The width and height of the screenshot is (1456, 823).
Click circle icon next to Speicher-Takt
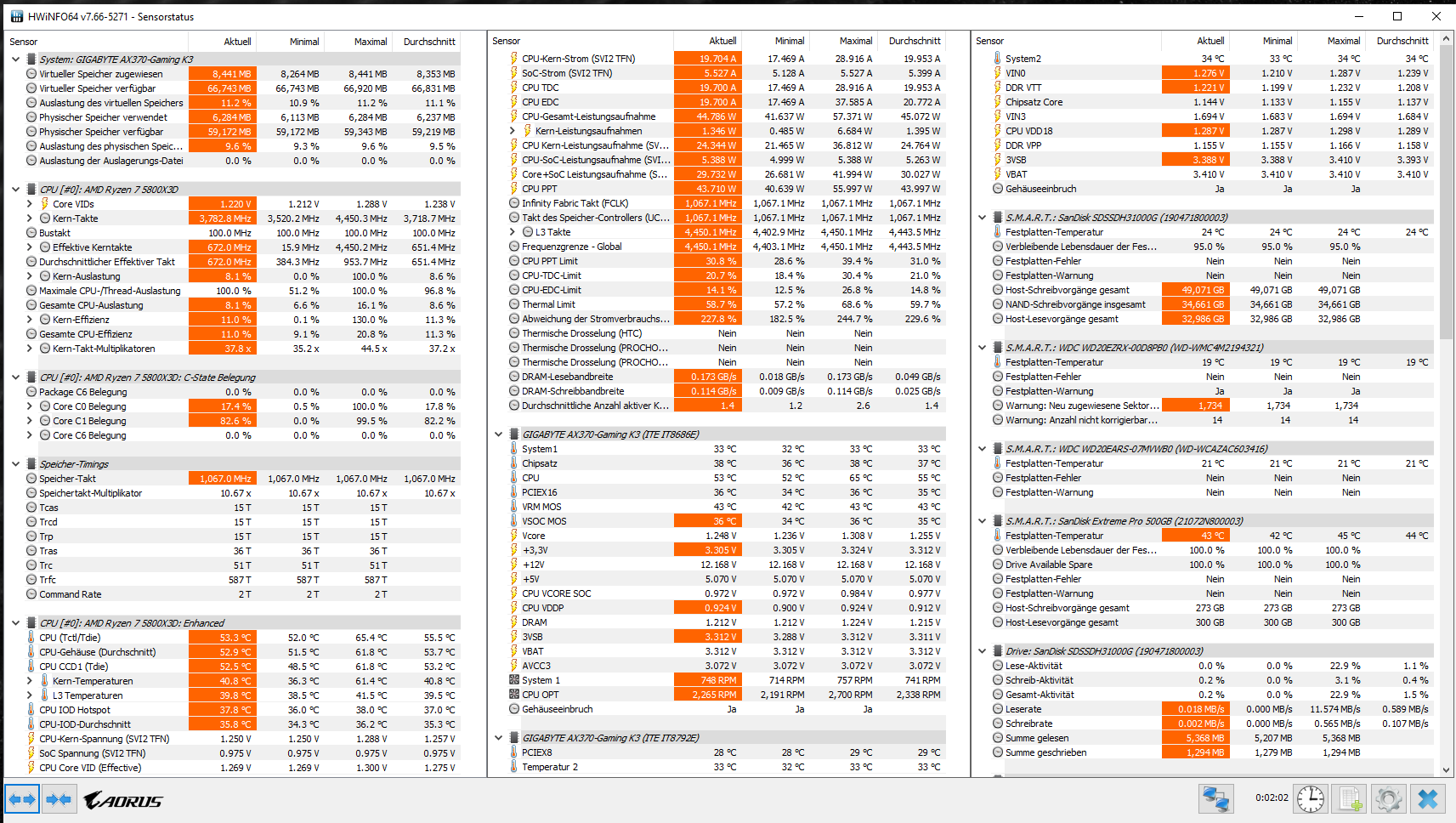click(x=31, y=479)
